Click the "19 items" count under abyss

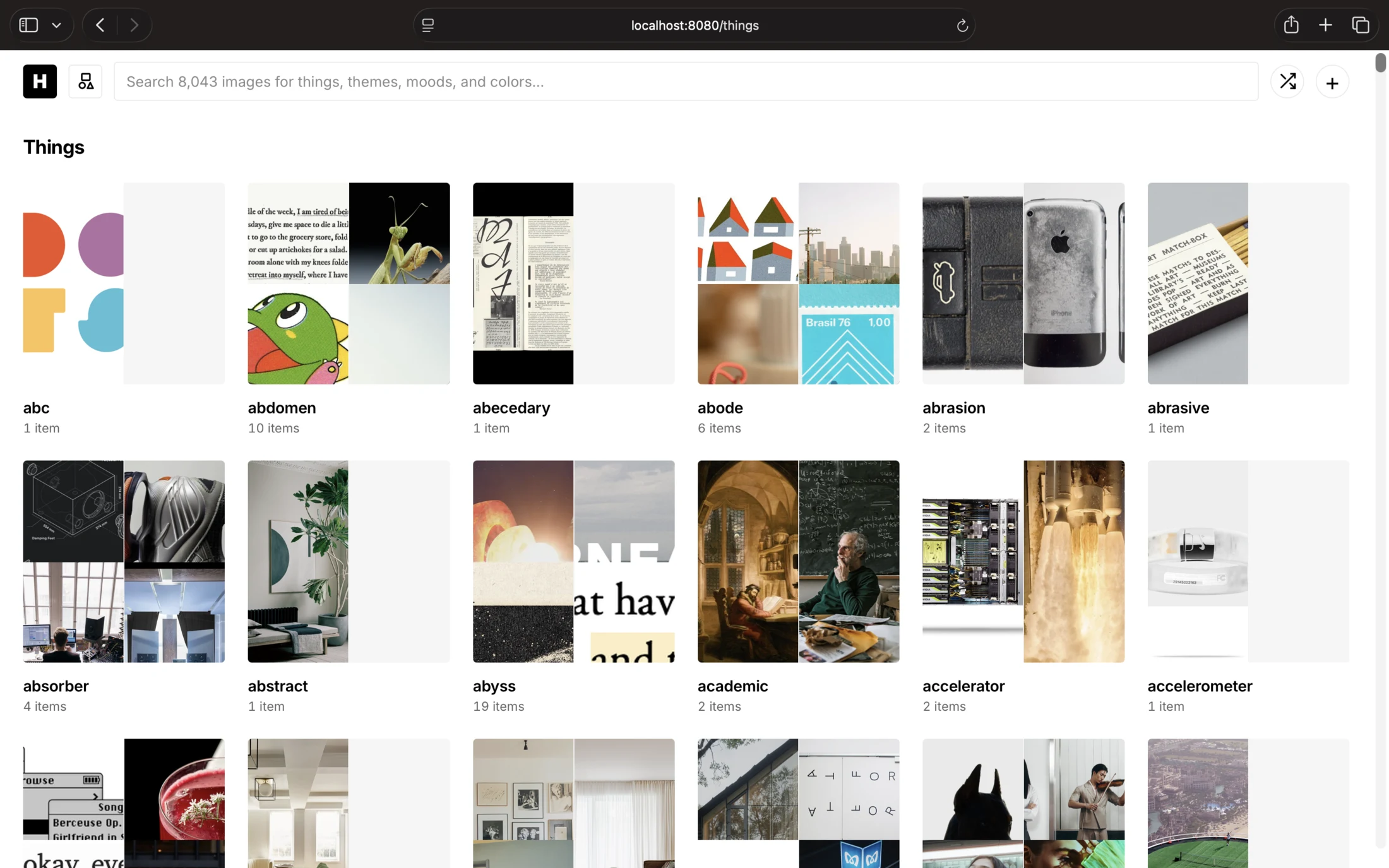click(498, 706)
